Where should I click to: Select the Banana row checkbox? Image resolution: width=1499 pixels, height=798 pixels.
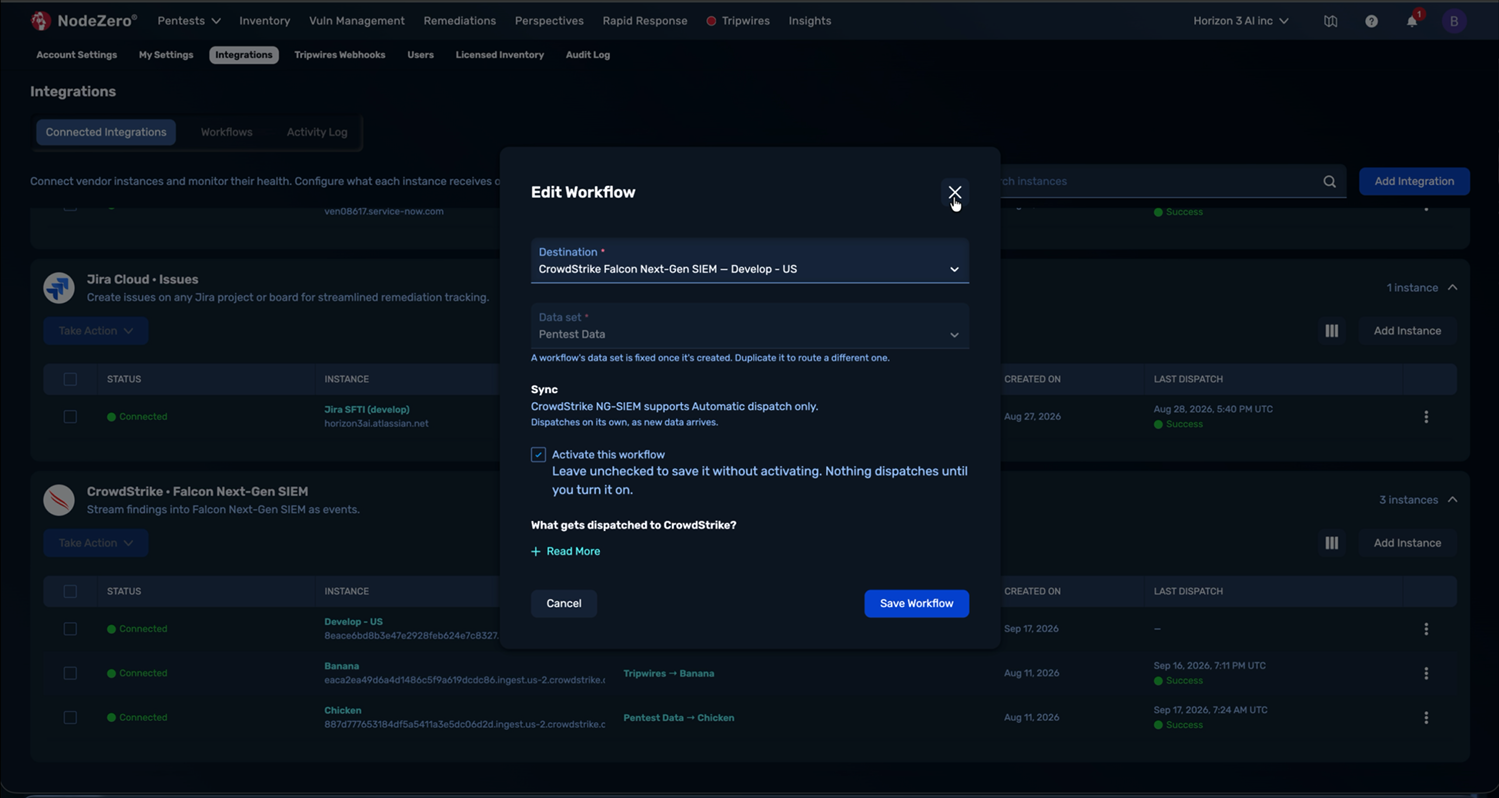(x=70, y=673)
